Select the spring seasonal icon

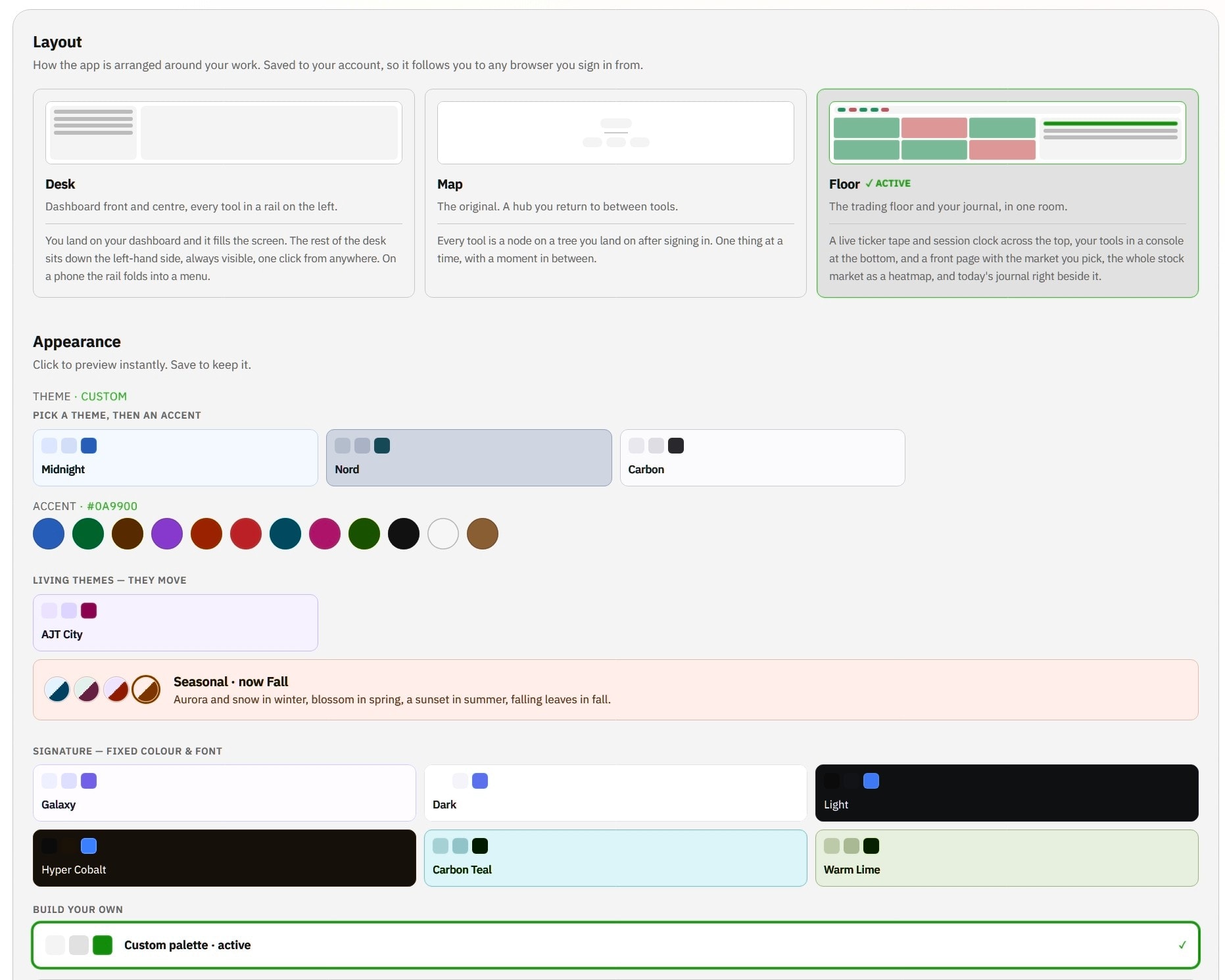click(87, 689)
